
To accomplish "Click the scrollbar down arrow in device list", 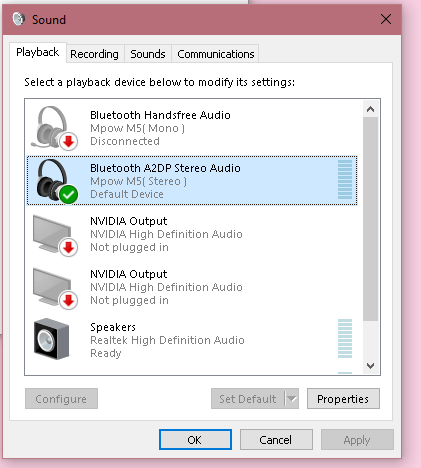I will [x=370, y=366].
